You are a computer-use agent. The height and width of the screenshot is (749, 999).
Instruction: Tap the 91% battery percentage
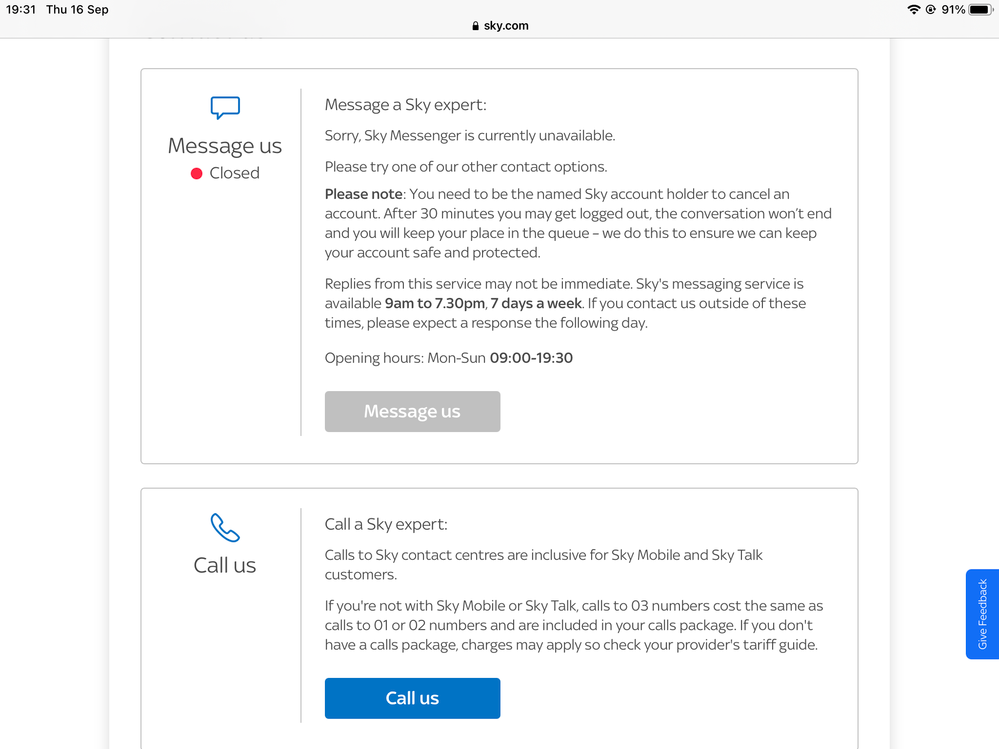[952, 10]
